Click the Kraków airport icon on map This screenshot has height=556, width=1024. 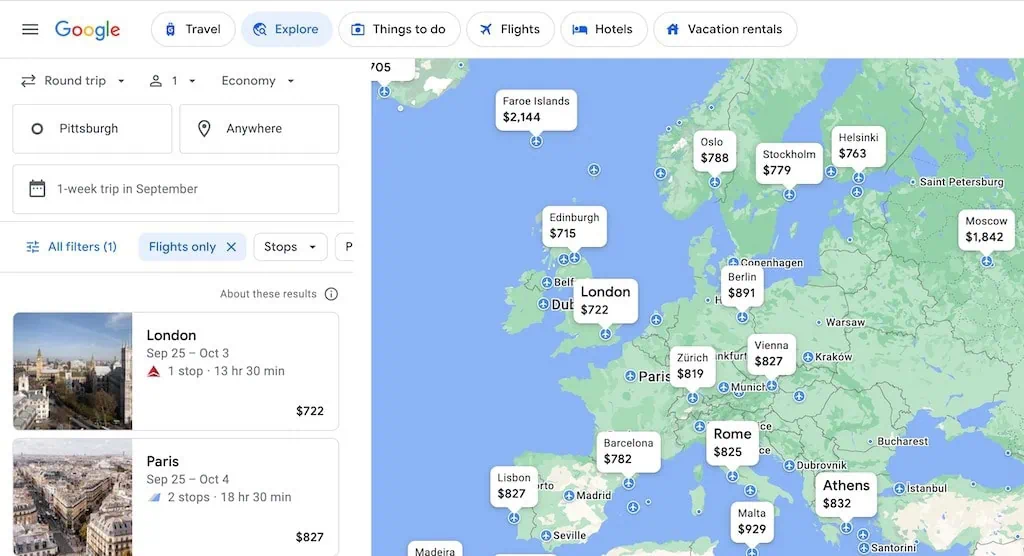coord(808,357)
